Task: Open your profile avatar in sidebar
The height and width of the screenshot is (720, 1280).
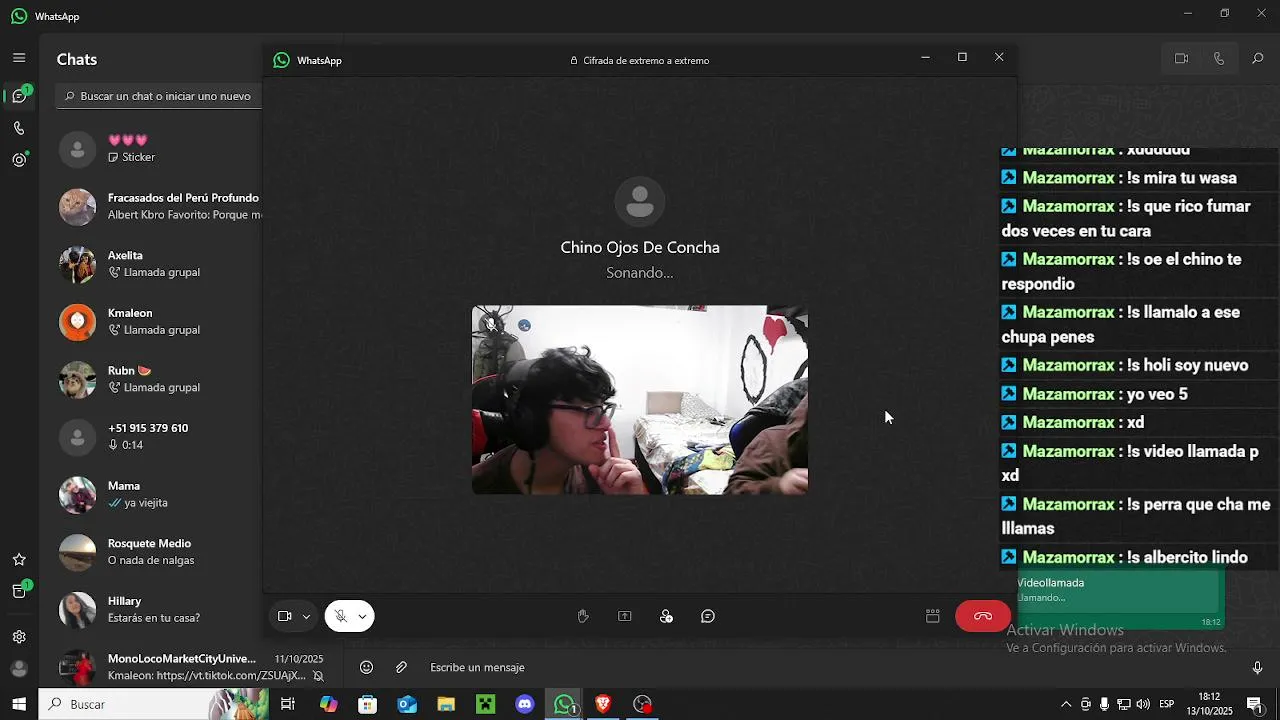Action: pyautogui.click(x=19, y=668)
